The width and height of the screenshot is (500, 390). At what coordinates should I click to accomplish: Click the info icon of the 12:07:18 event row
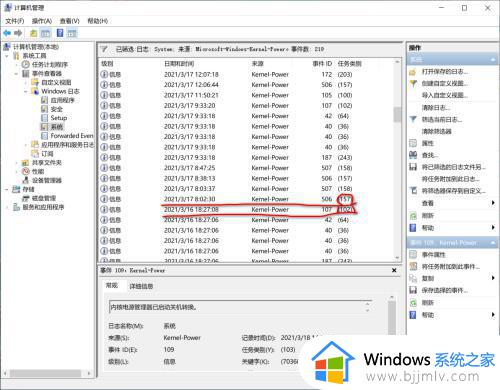coord(104,74)
